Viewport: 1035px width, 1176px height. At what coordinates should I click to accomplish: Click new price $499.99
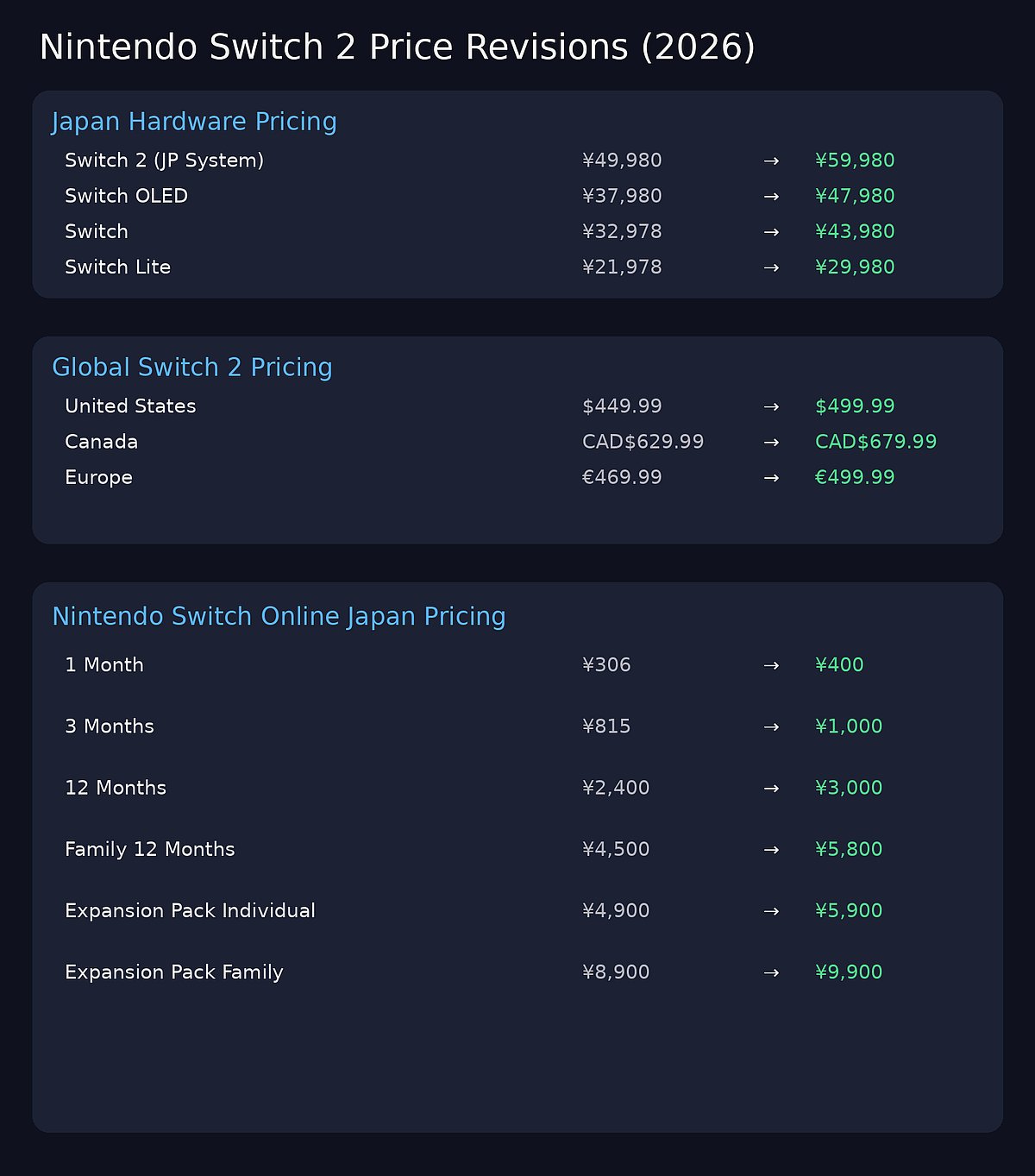[x=855, y=406]
